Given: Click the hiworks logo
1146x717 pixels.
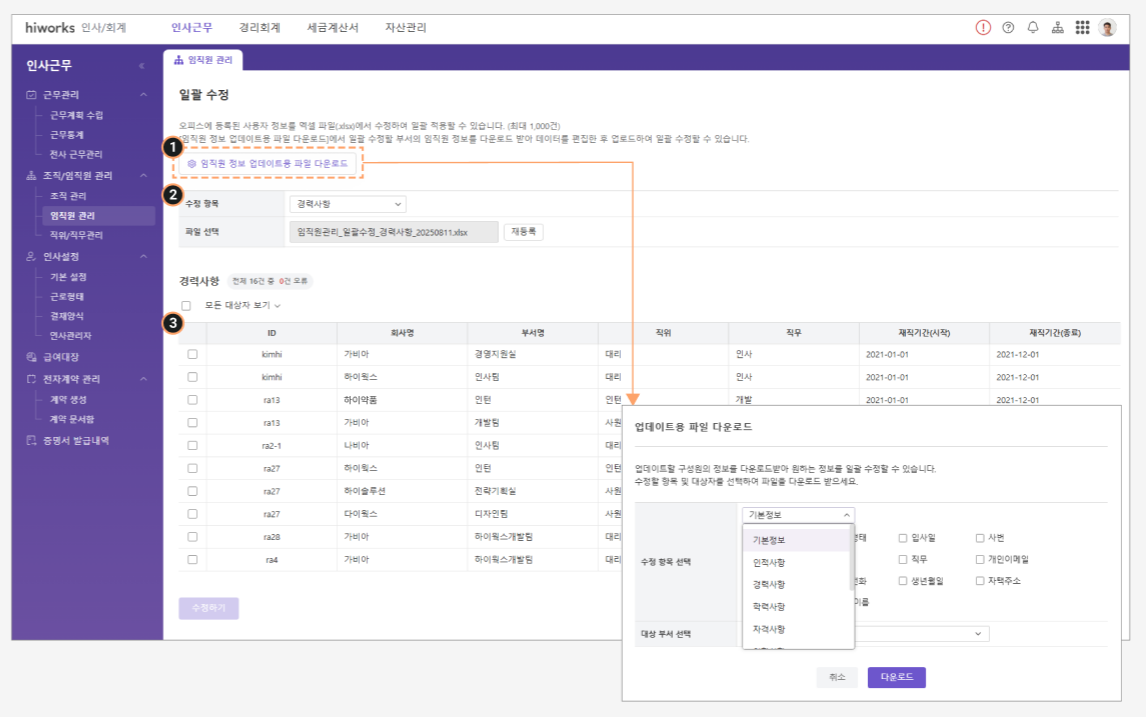Looking at the screenshot, I should [50, 28].
